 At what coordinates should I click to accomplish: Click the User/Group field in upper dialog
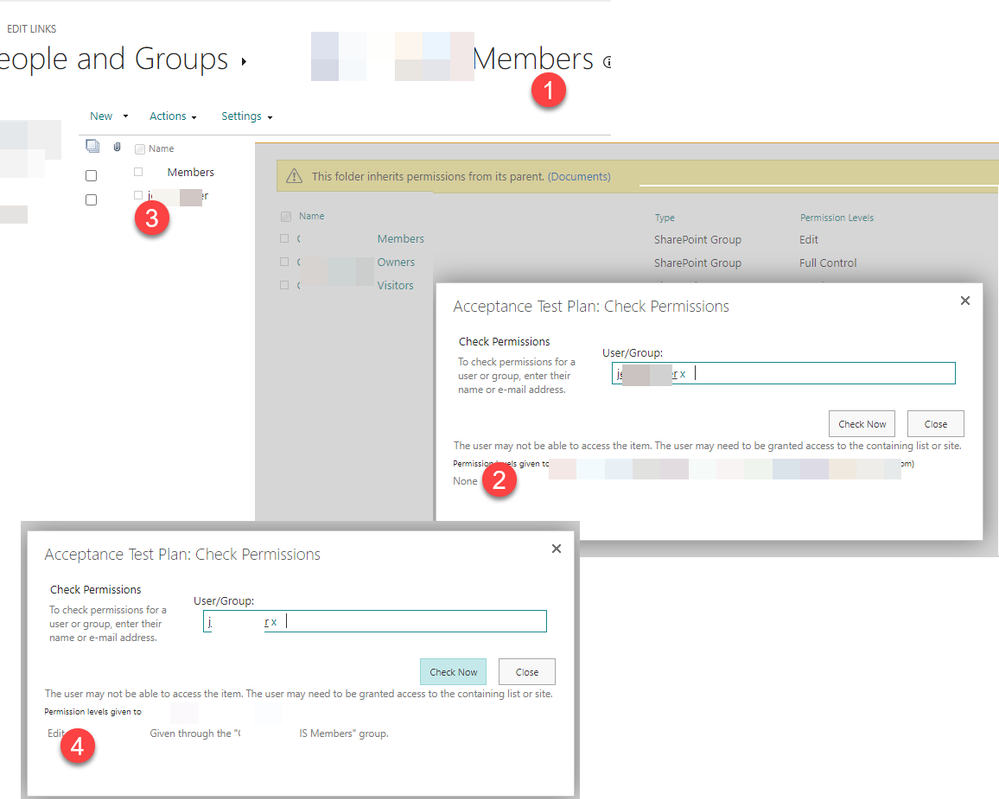click(784, 373)
